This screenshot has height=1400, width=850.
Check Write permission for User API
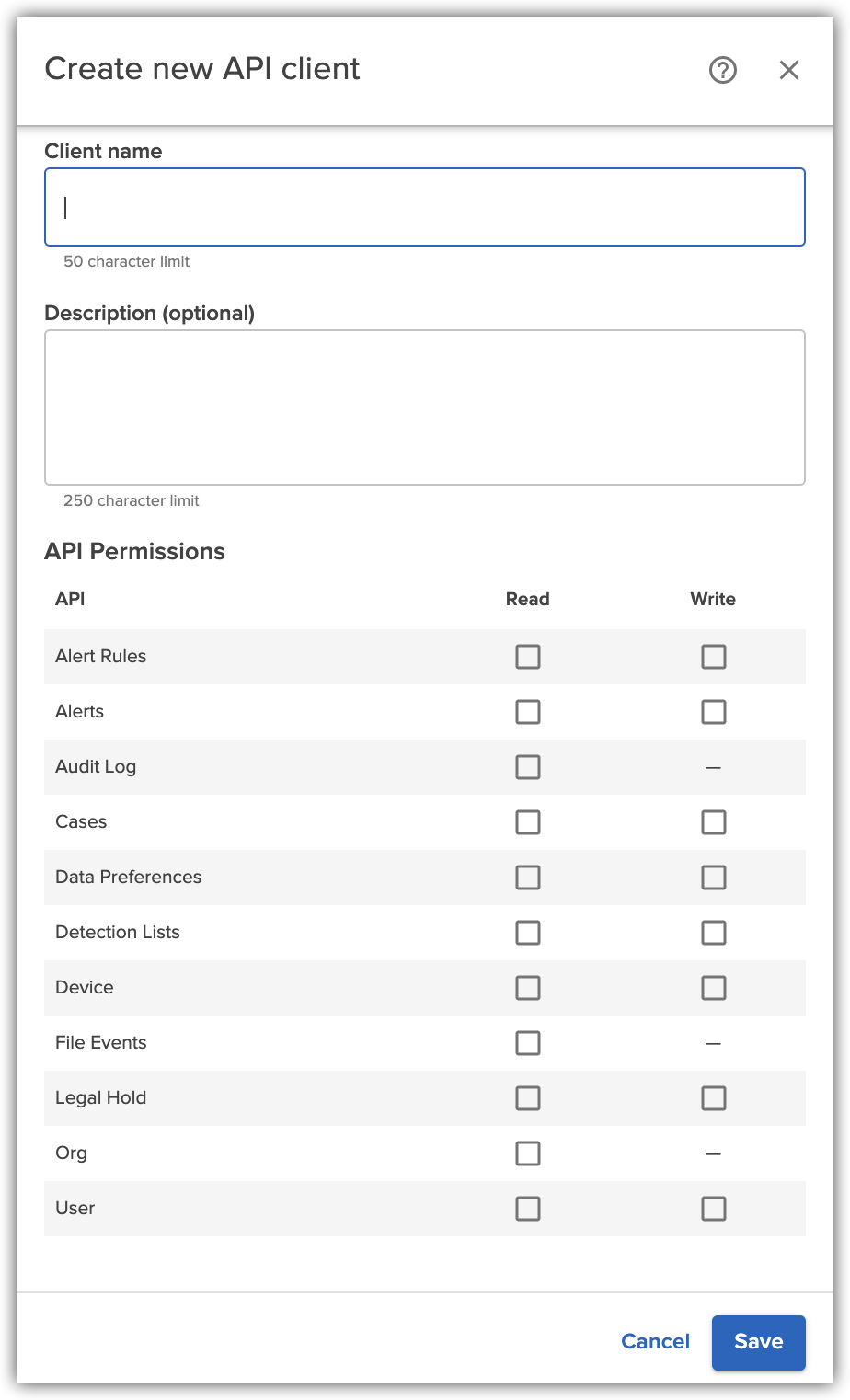coord(714,1209)
